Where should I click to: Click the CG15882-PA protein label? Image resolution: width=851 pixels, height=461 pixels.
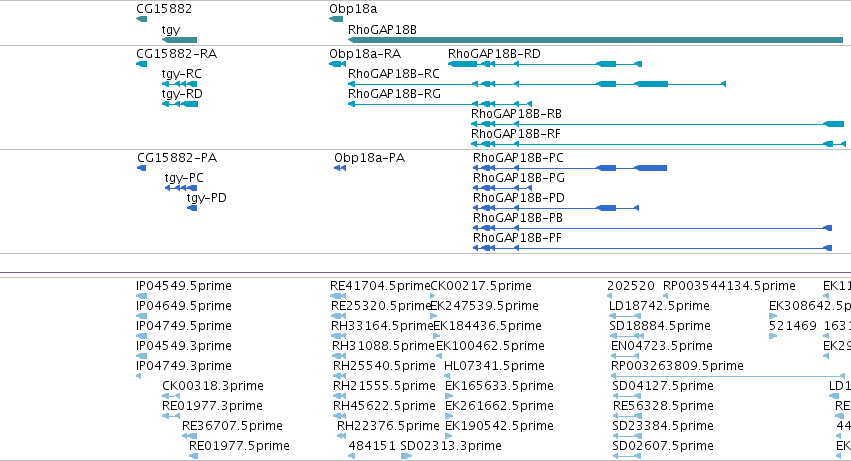177,158
